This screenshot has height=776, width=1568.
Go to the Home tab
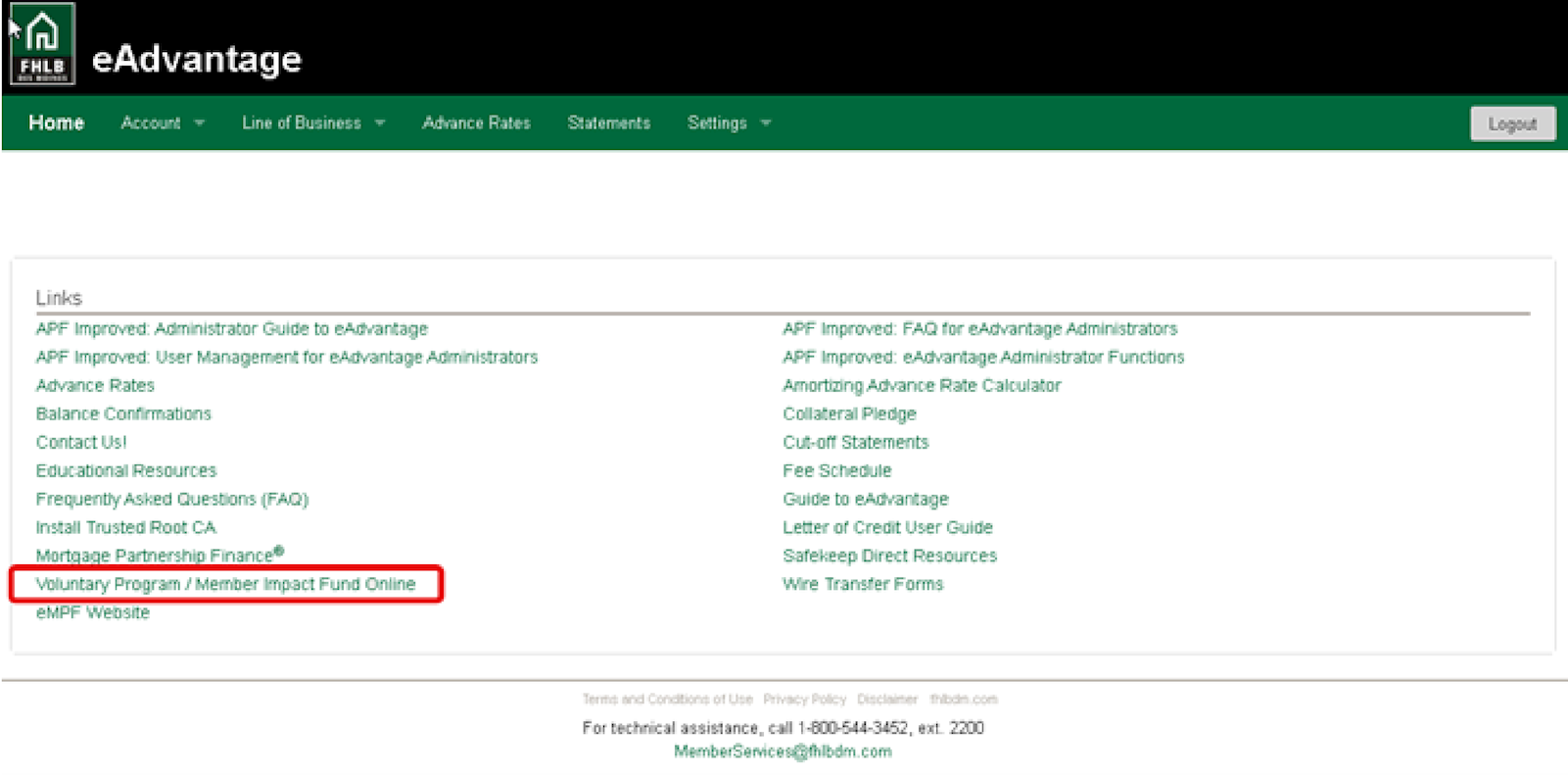(x=56, y=122)
